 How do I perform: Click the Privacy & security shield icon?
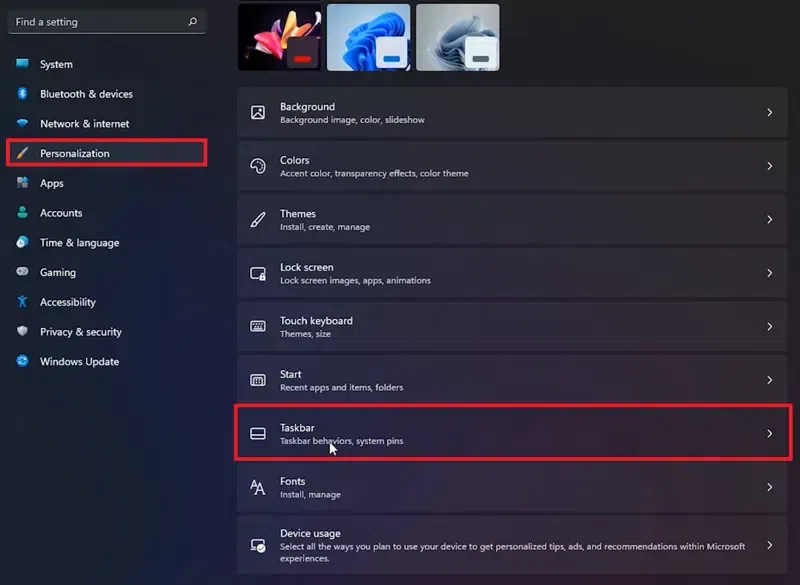[22, 331]
